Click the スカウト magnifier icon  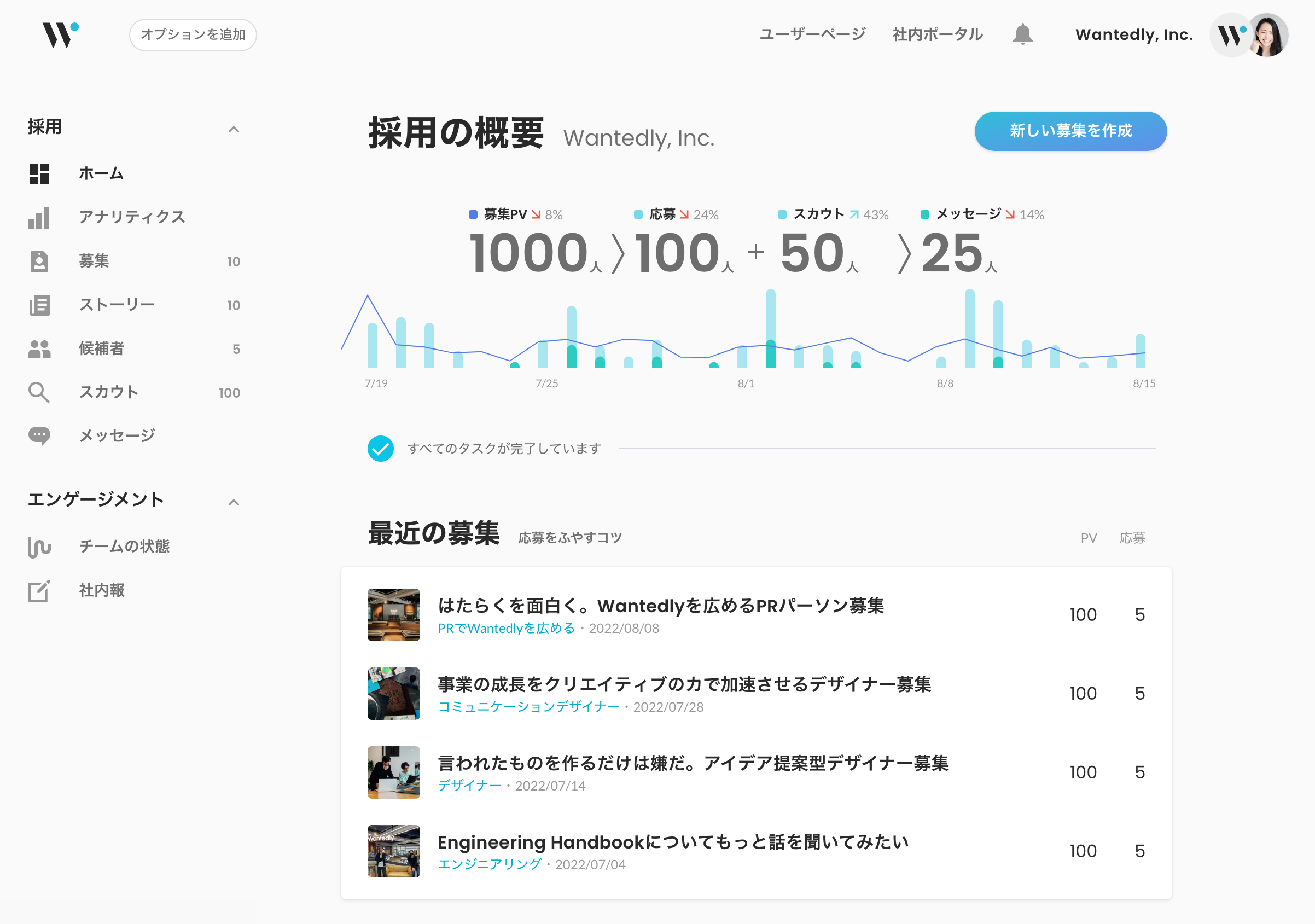(39, 392)
